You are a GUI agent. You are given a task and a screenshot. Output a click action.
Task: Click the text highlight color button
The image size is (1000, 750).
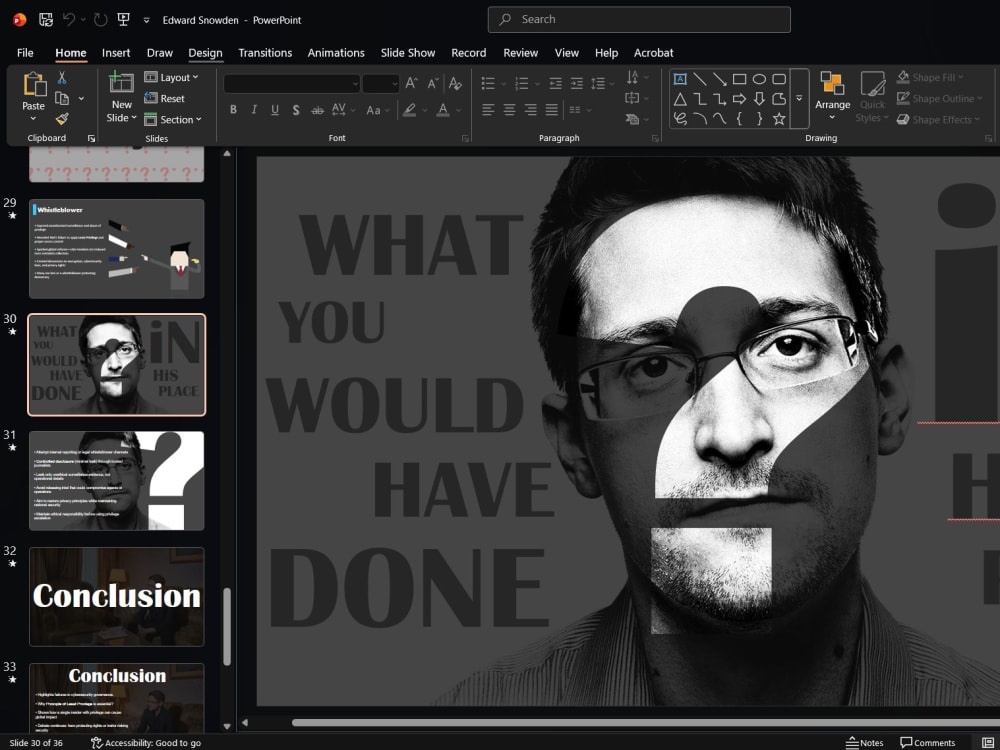409,110
